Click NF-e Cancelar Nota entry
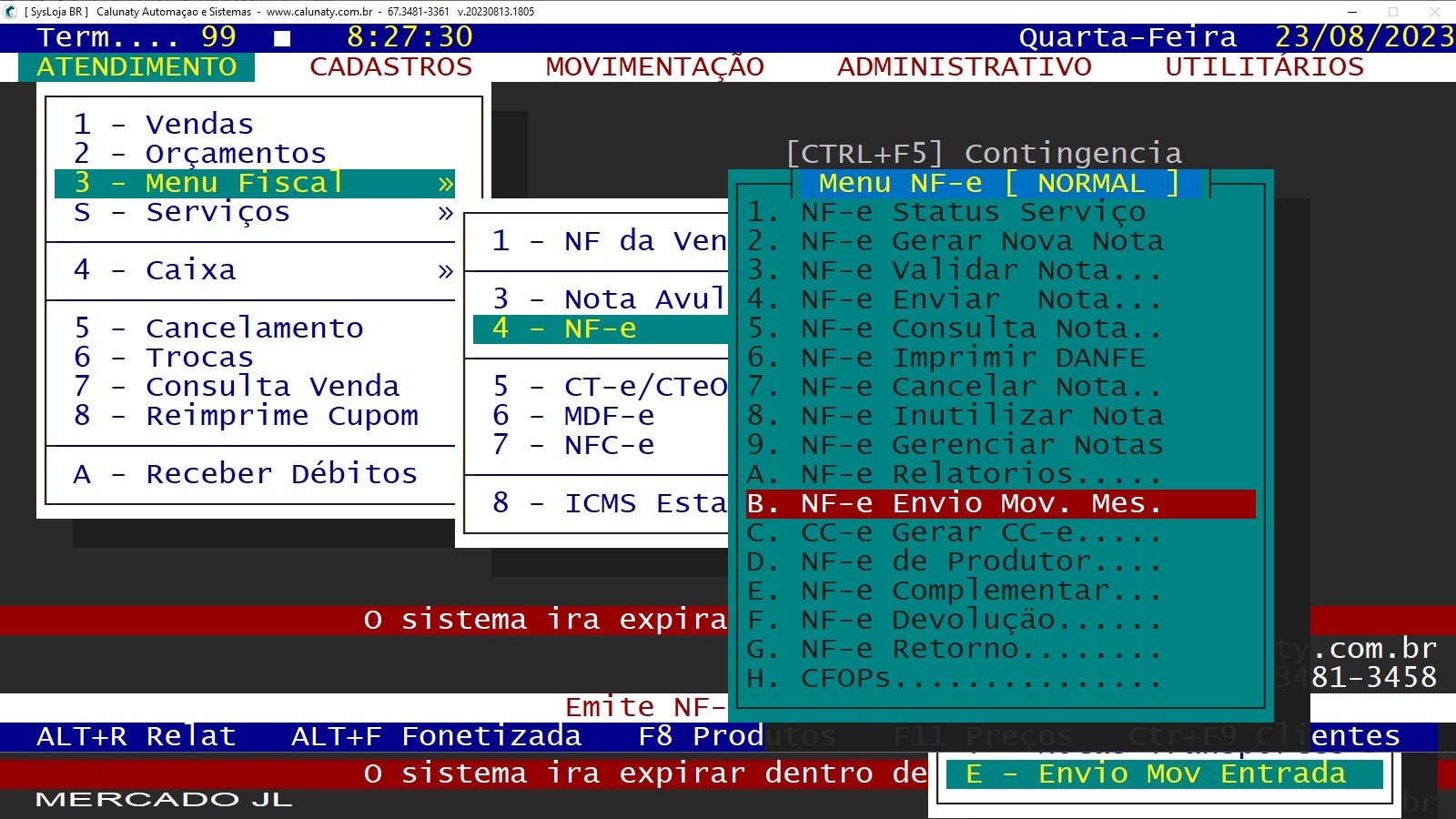 (955, 387)
